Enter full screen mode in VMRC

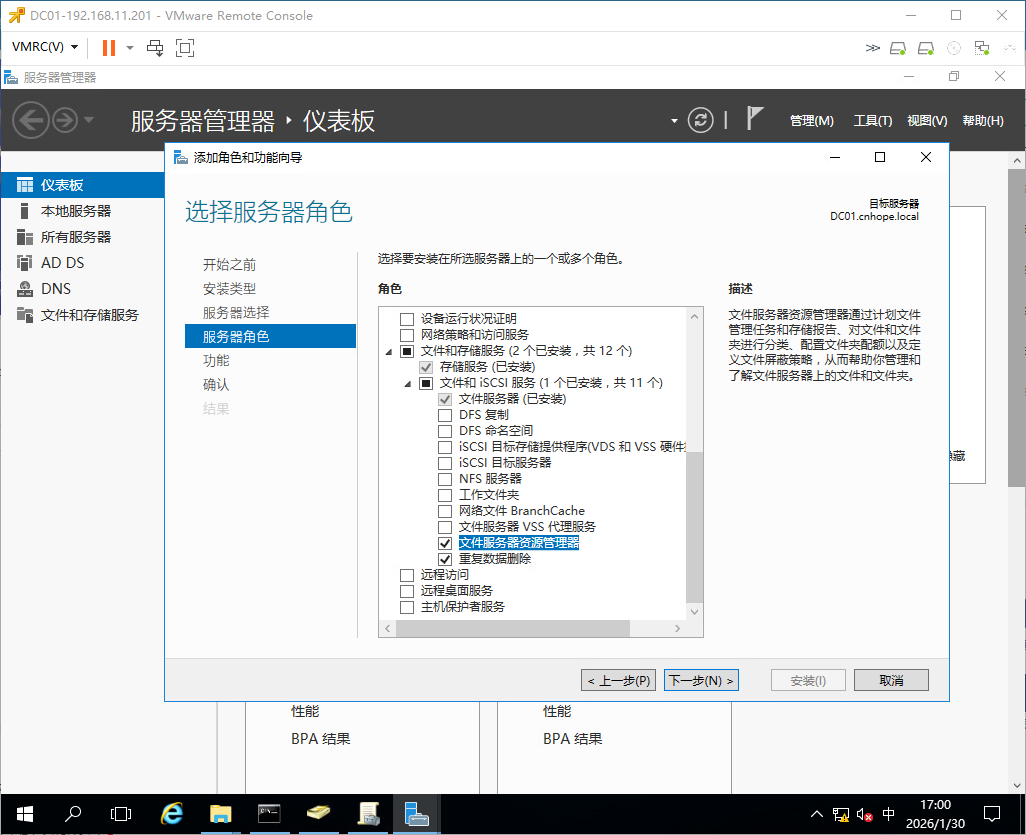185,48
